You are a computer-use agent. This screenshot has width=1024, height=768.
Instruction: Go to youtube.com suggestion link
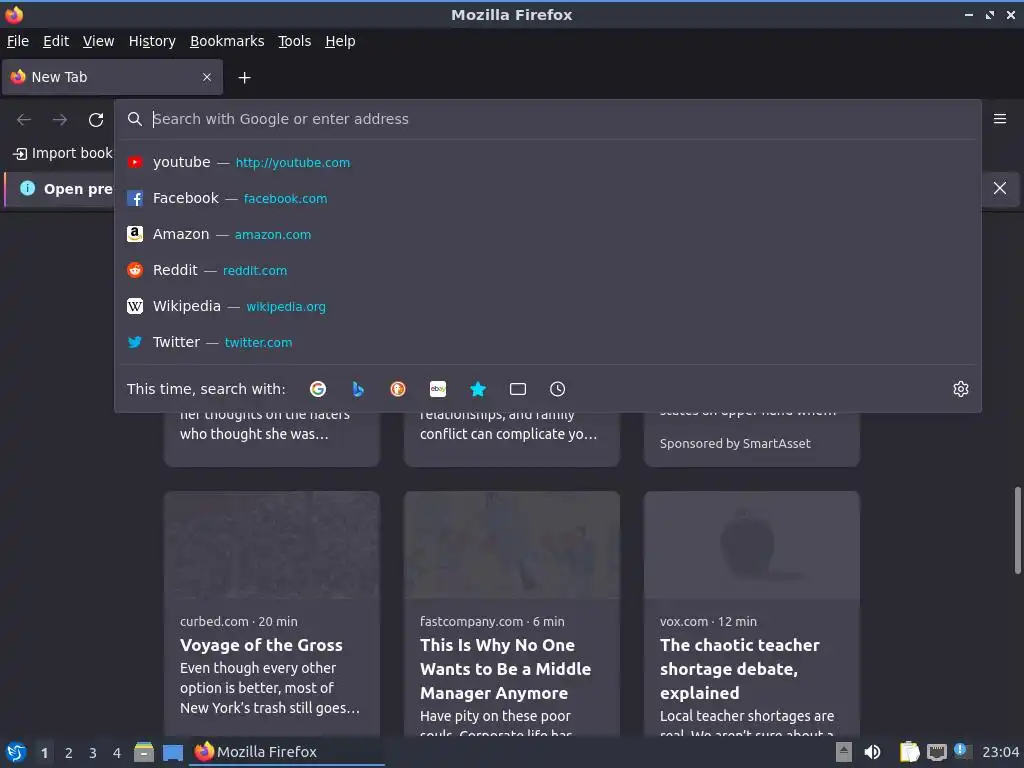click(x=293, y=163)
